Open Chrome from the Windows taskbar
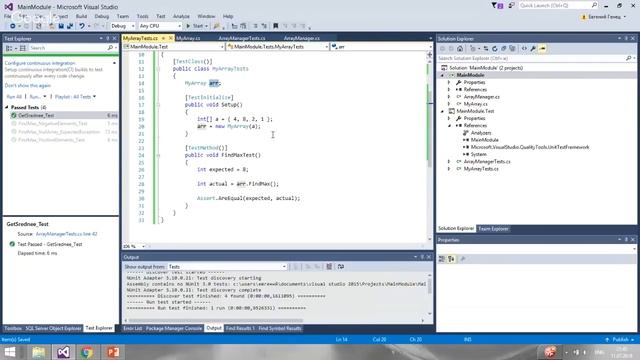Image resolution: width=640 pixels, height=360 pixels. click(x=87, y=352)
